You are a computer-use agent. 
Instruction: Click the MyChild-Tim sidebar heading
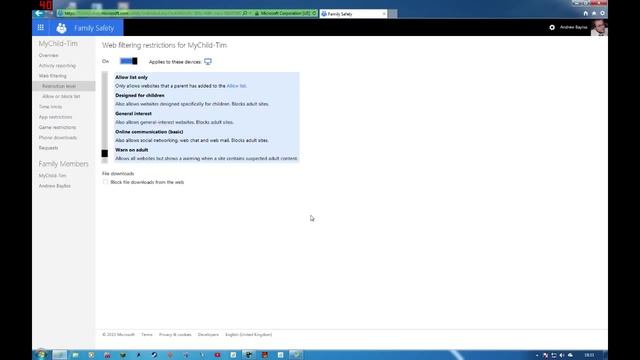[58, 44]
